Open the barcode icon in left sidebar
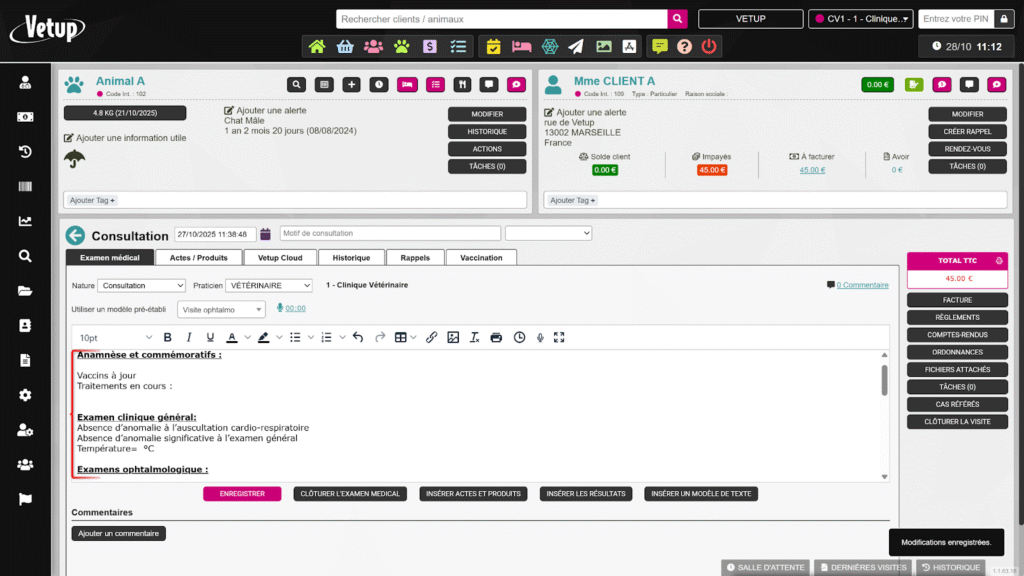1024x576 pixels. click(25, 187)
